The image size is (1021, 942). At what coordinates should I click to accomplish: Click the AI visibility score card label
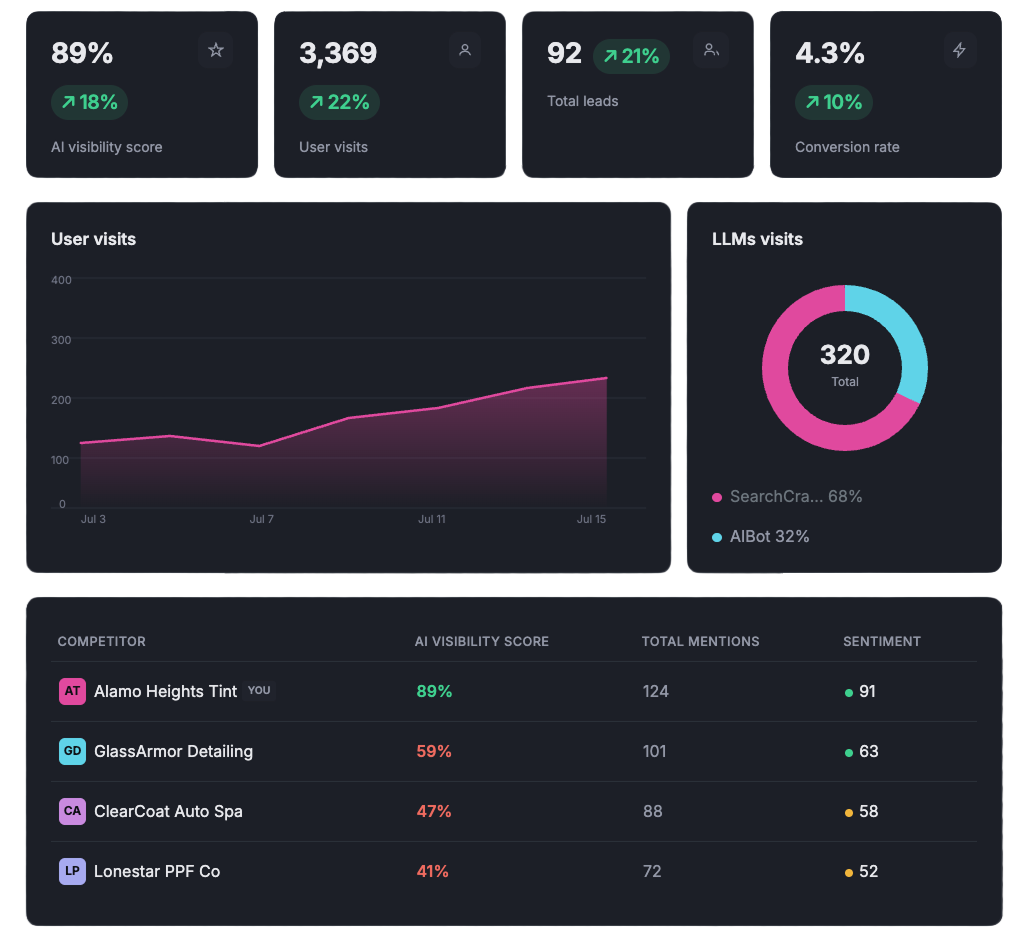[107, 147]
